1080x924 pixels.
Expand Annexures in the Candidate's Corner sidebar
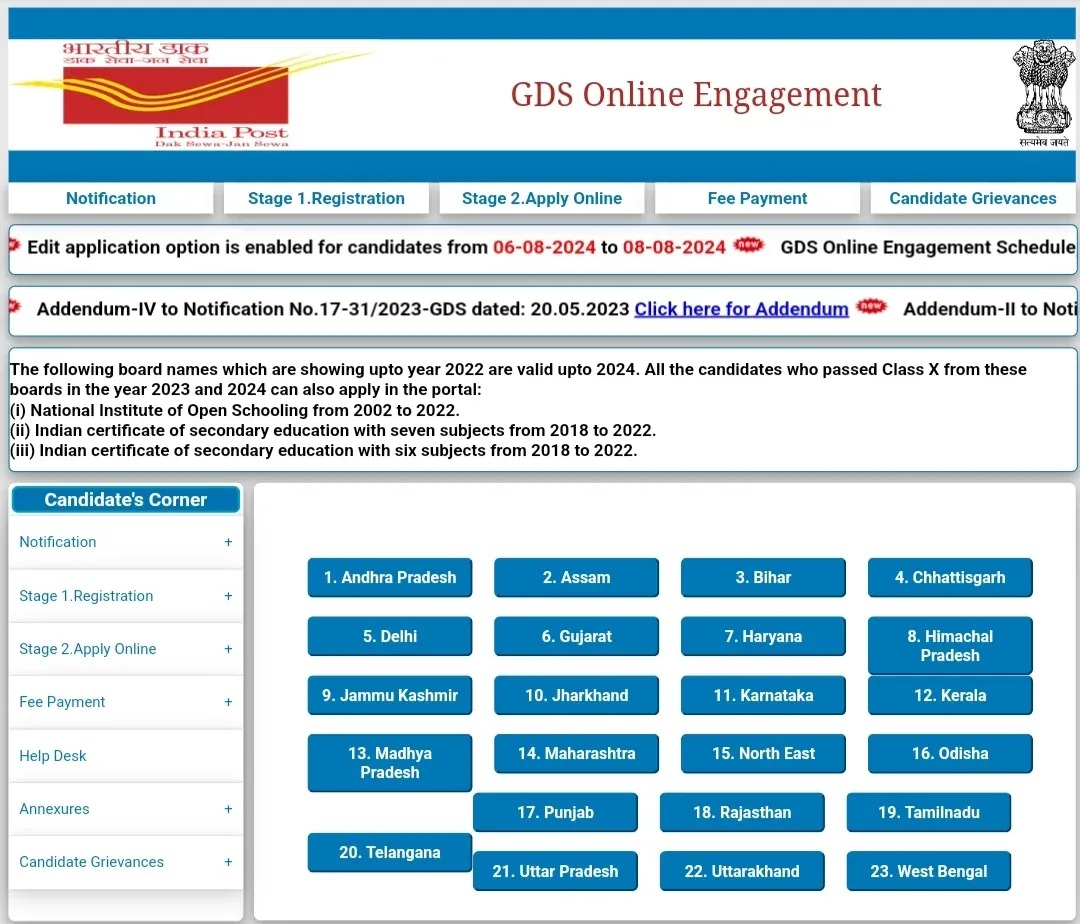click(x=126, y=808)
